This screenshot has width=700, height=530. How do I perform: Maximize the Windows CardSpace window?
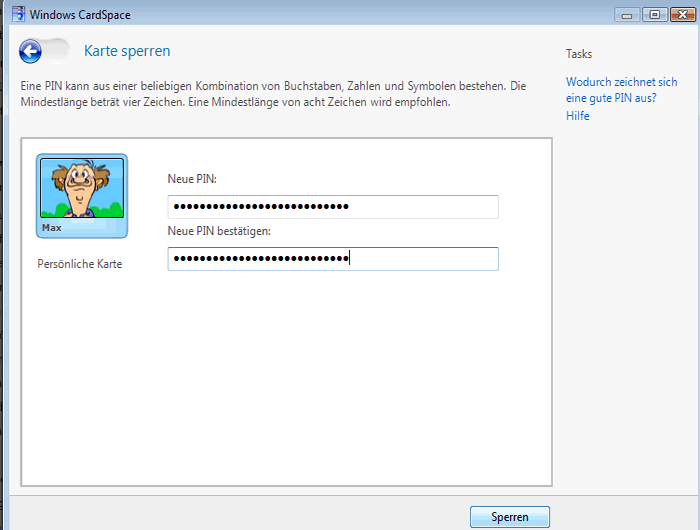click(x=654, y=15)
